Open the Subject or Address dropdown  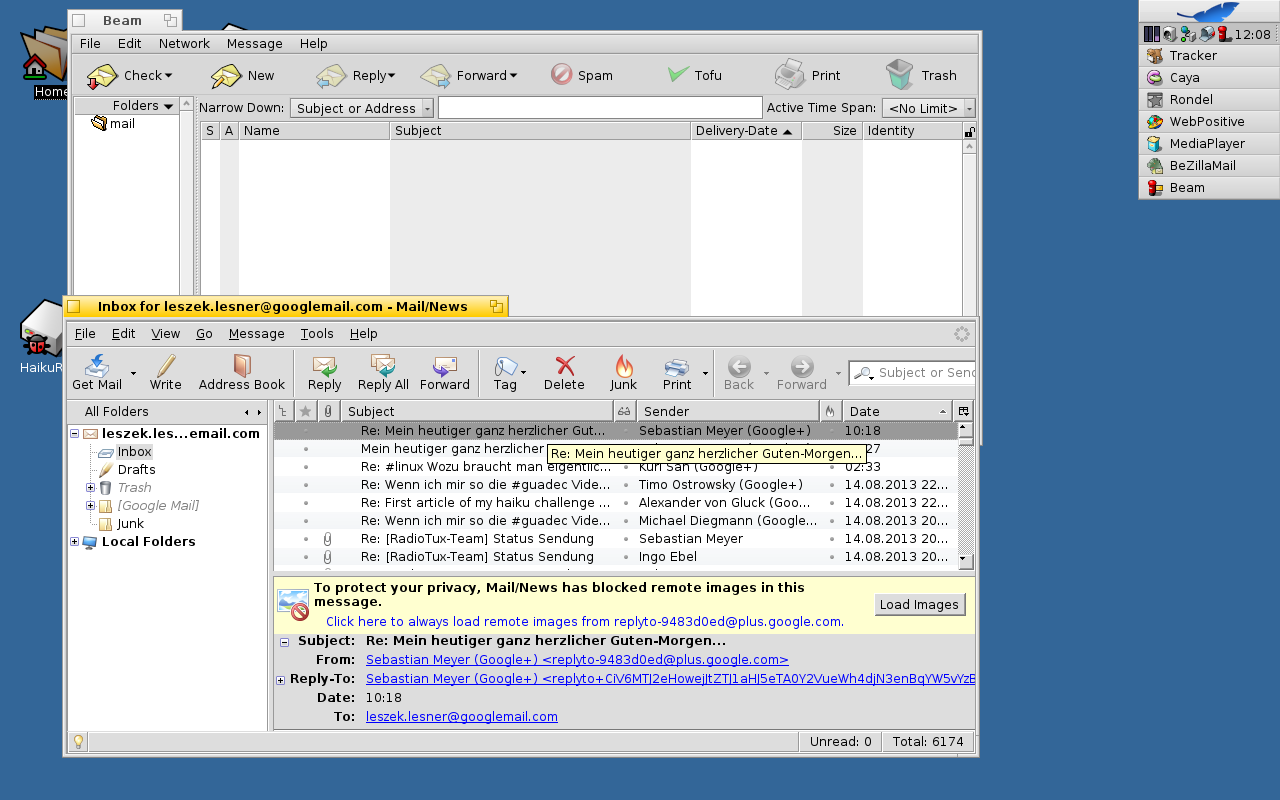coord(362,108)
